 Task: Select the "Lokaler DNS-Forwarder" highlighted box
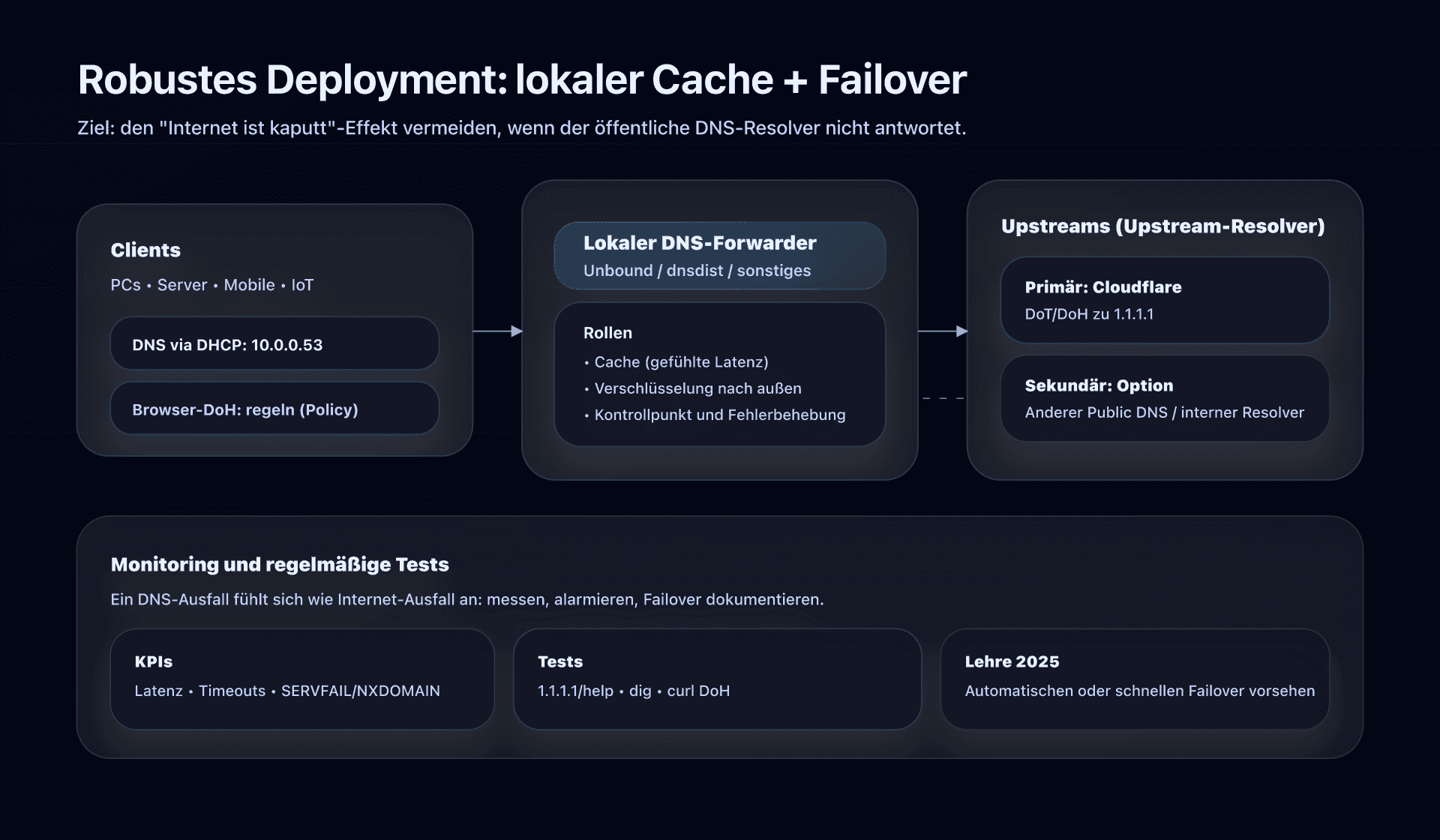coord(718,255)
